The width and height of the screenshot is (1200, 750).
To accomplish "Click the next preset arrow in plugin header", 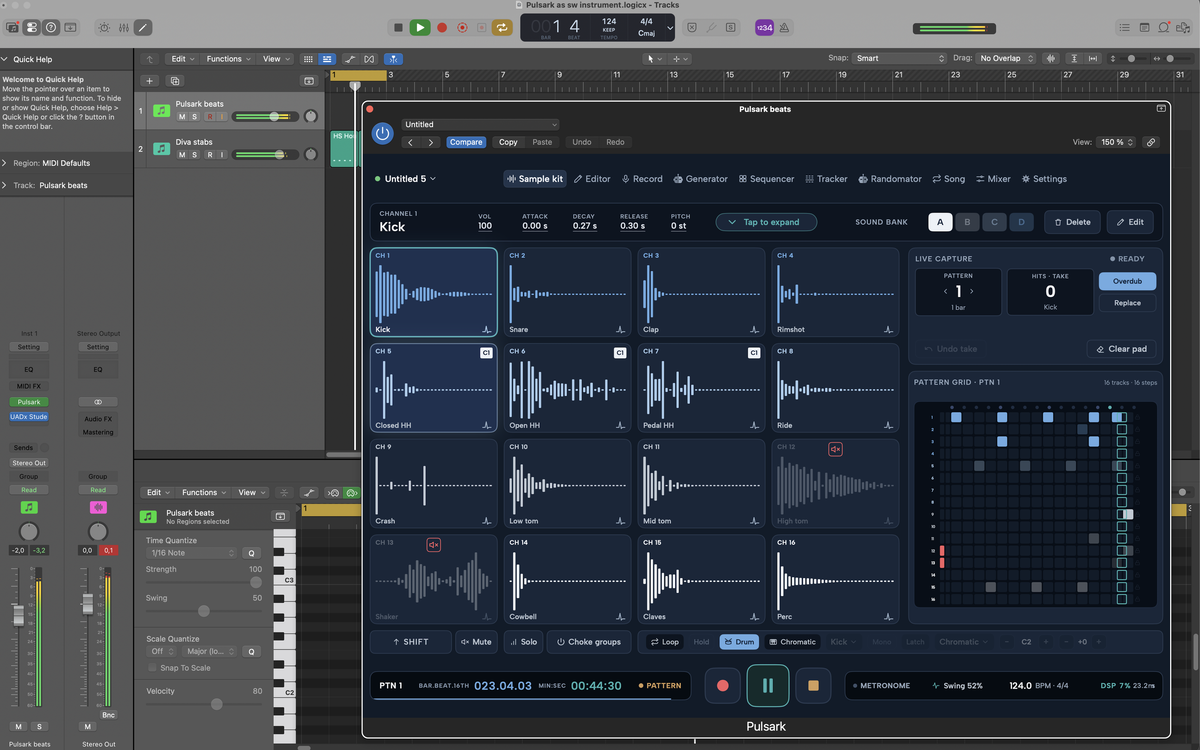I will [431, 142].
